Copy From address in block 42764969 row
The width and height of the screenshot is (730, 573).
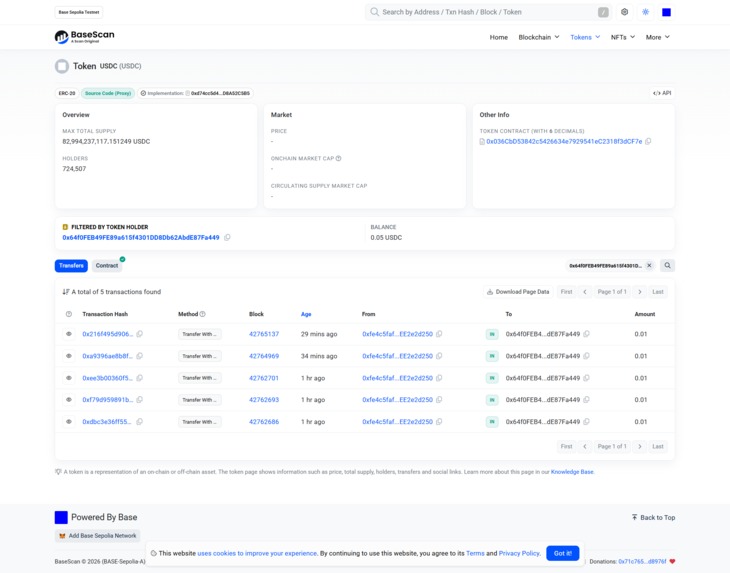439,356
